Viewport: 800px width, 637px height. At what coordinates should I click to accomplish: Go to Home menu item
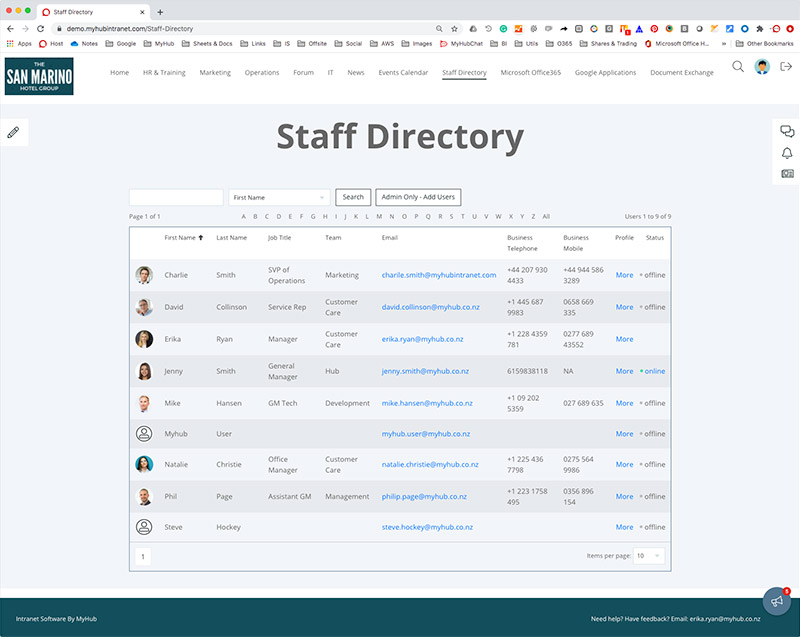[119, 72]
